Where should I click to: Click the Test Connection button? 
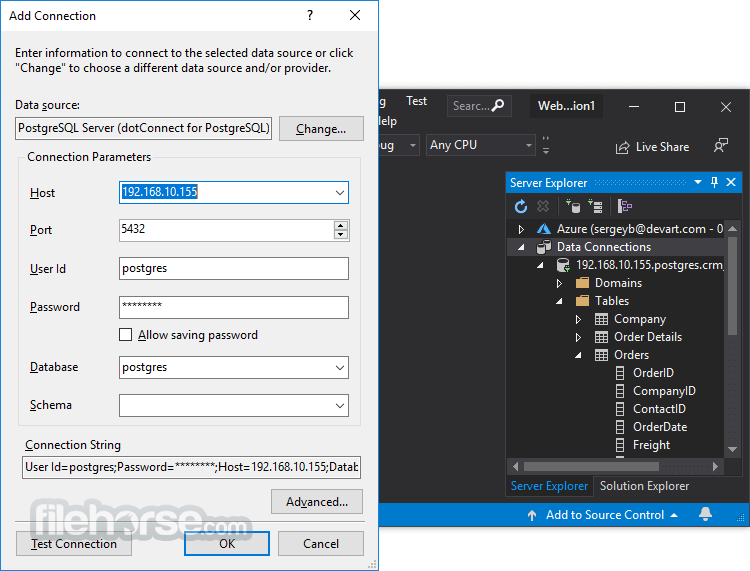point(74,544)
